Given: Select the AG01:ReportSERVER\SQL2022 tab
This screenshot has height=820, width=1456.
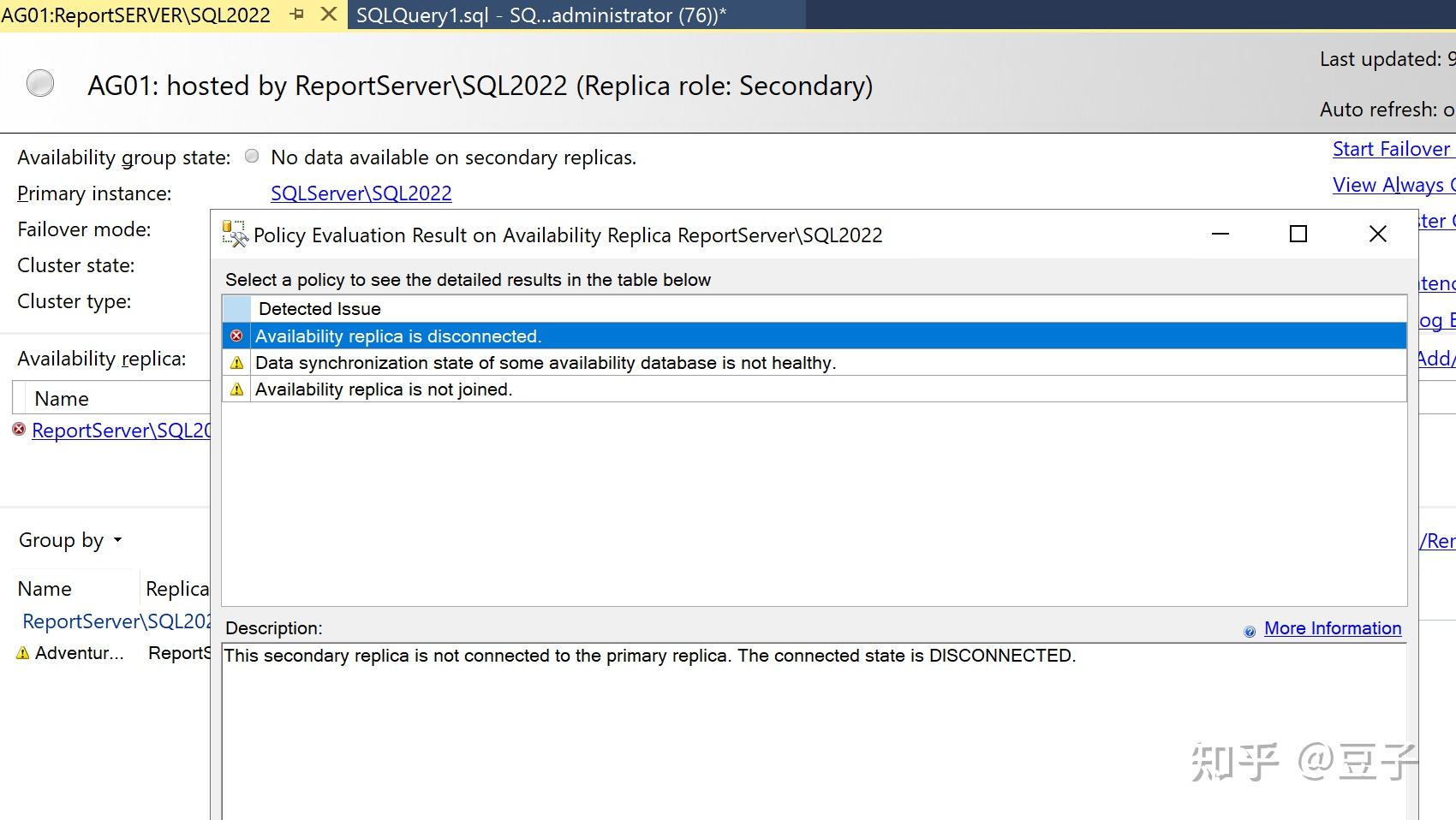Looking at the screenshot, I should 137,15.
